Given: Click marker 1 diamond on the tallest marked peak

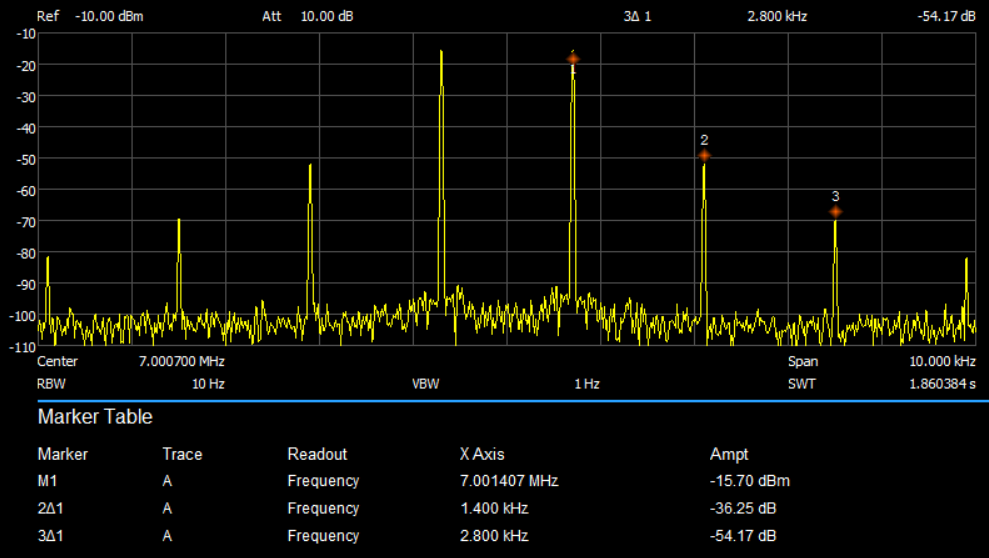Looking at the screenshot, I should (573, 59).
